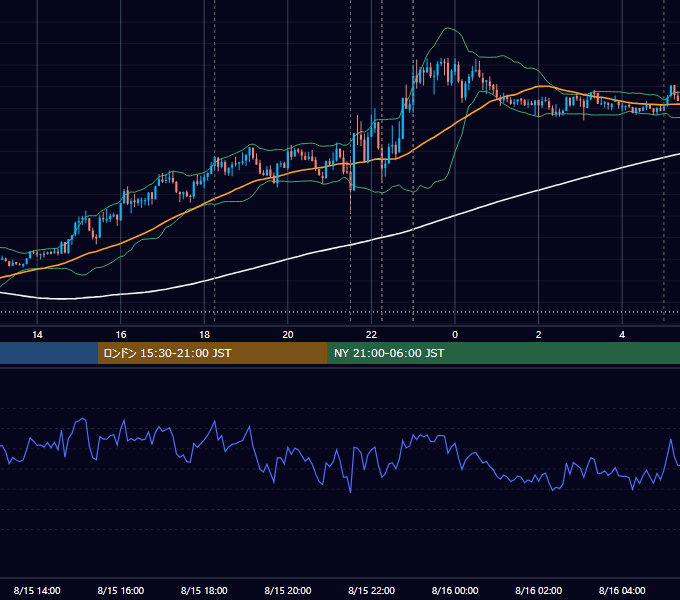Click the 8/16 00:00 date label
The height and width of the screenshot is (600, 680).
455,590
